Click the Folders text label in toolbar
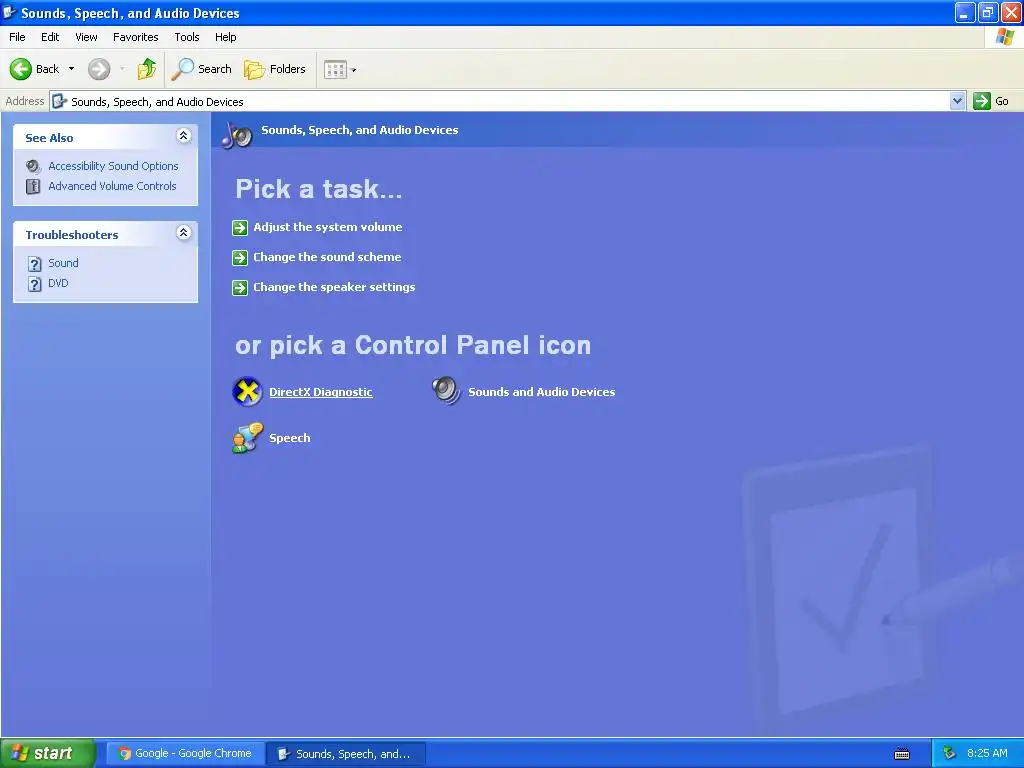Viewport: 1024px width, 768px height. [287, 69]
